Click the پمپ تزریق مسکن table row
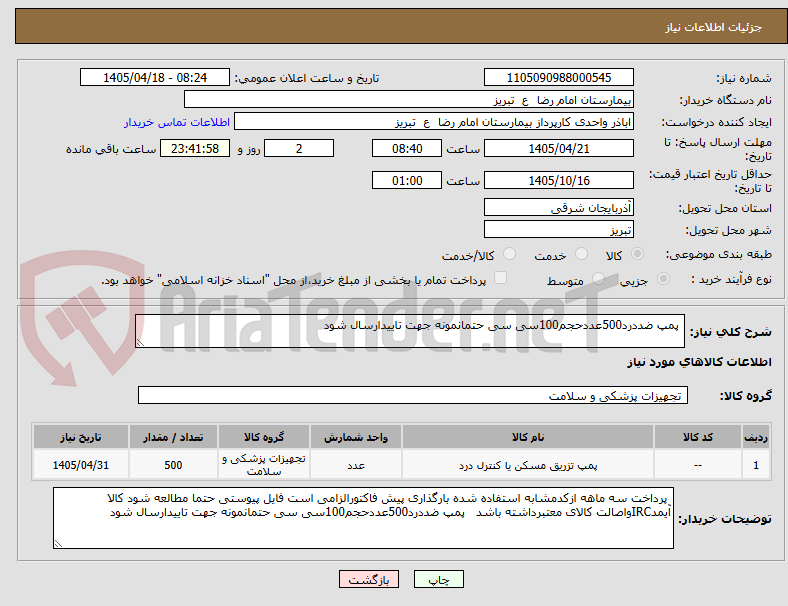Viewport: 788px width, 606px height. click(401, 465)
